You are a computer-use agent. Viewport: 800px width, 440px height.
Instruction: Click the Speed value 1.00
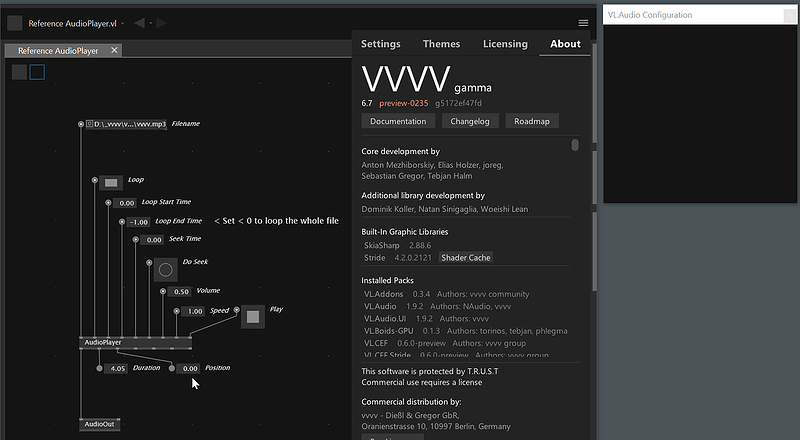click(193, 311)
